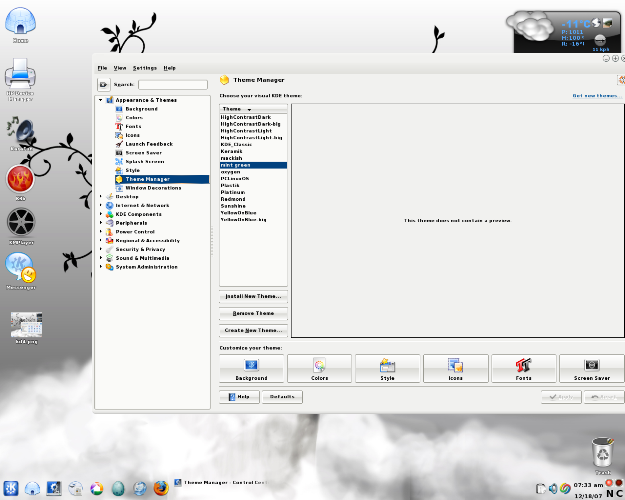Click the Help button
Image resolution: width=625 pixels, height=500 pixels.
(x=240, y=397)
